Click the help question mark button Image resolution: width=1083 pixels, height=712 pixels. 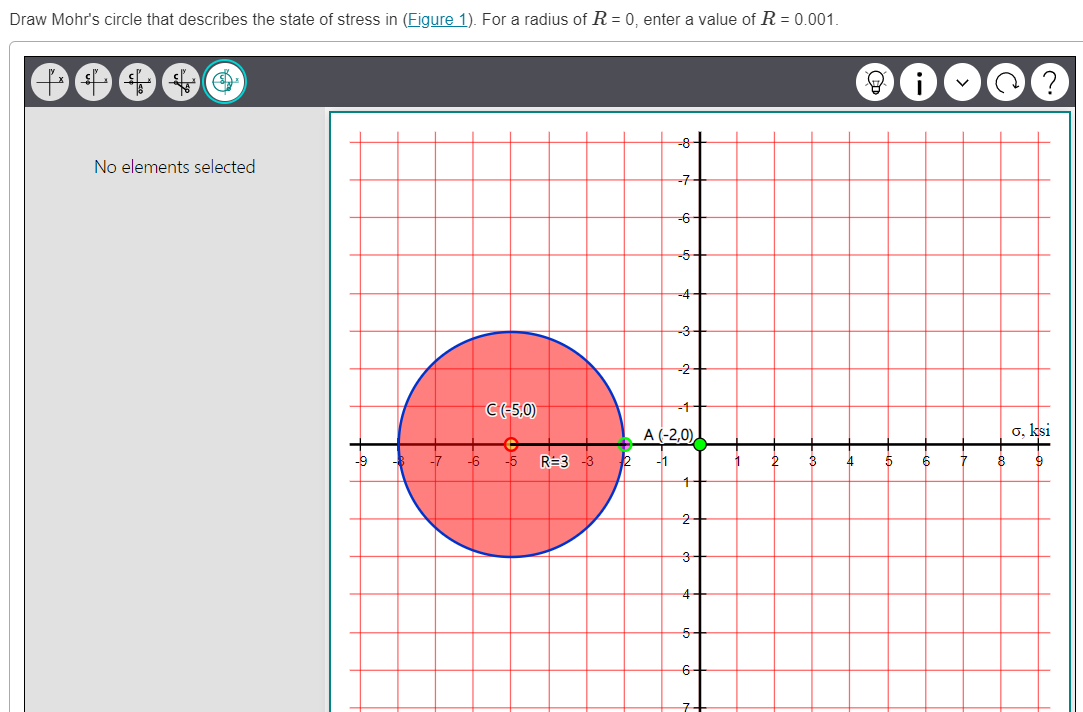point(1050,81)
